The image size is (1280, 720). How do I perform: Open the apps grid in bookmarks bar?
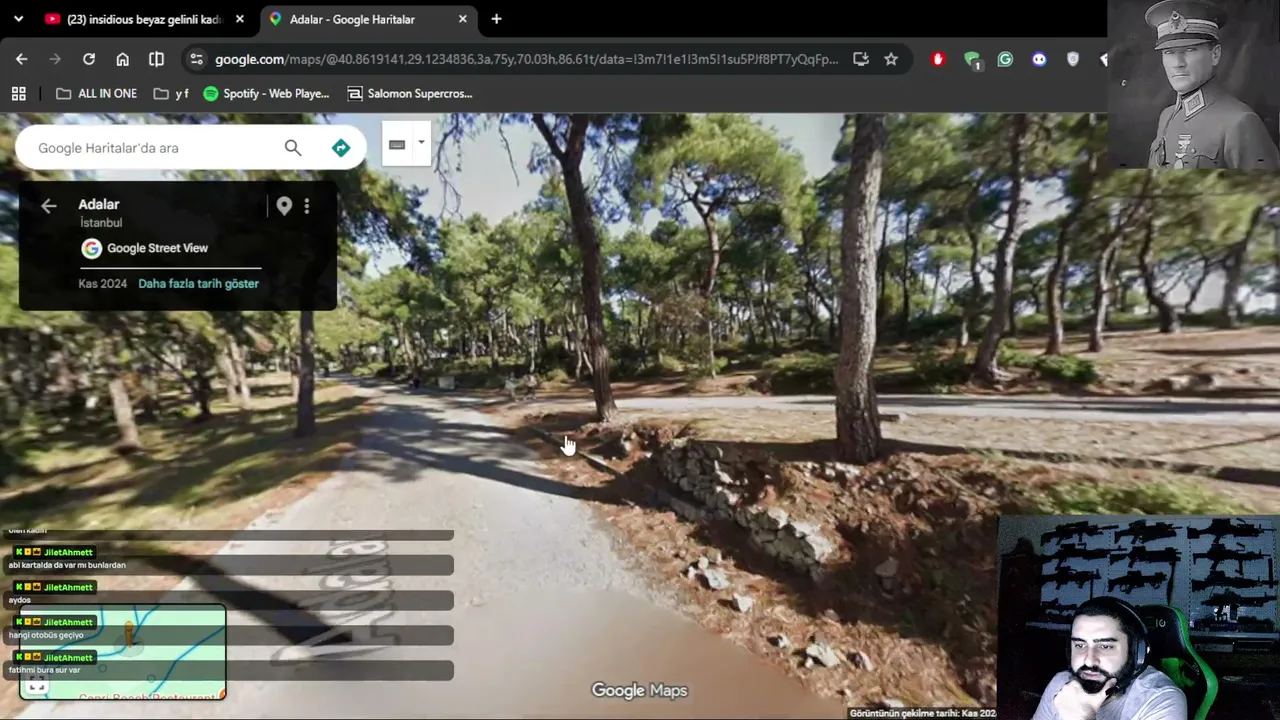click(18, 93)
